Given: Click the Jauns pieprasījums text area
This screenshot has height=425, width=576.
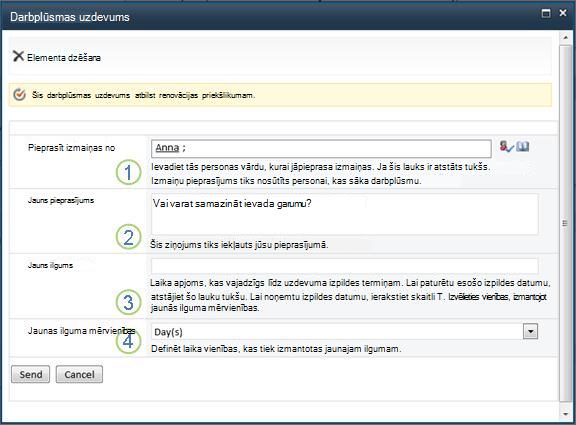Looking at the screenshot, I should point(345,215).
